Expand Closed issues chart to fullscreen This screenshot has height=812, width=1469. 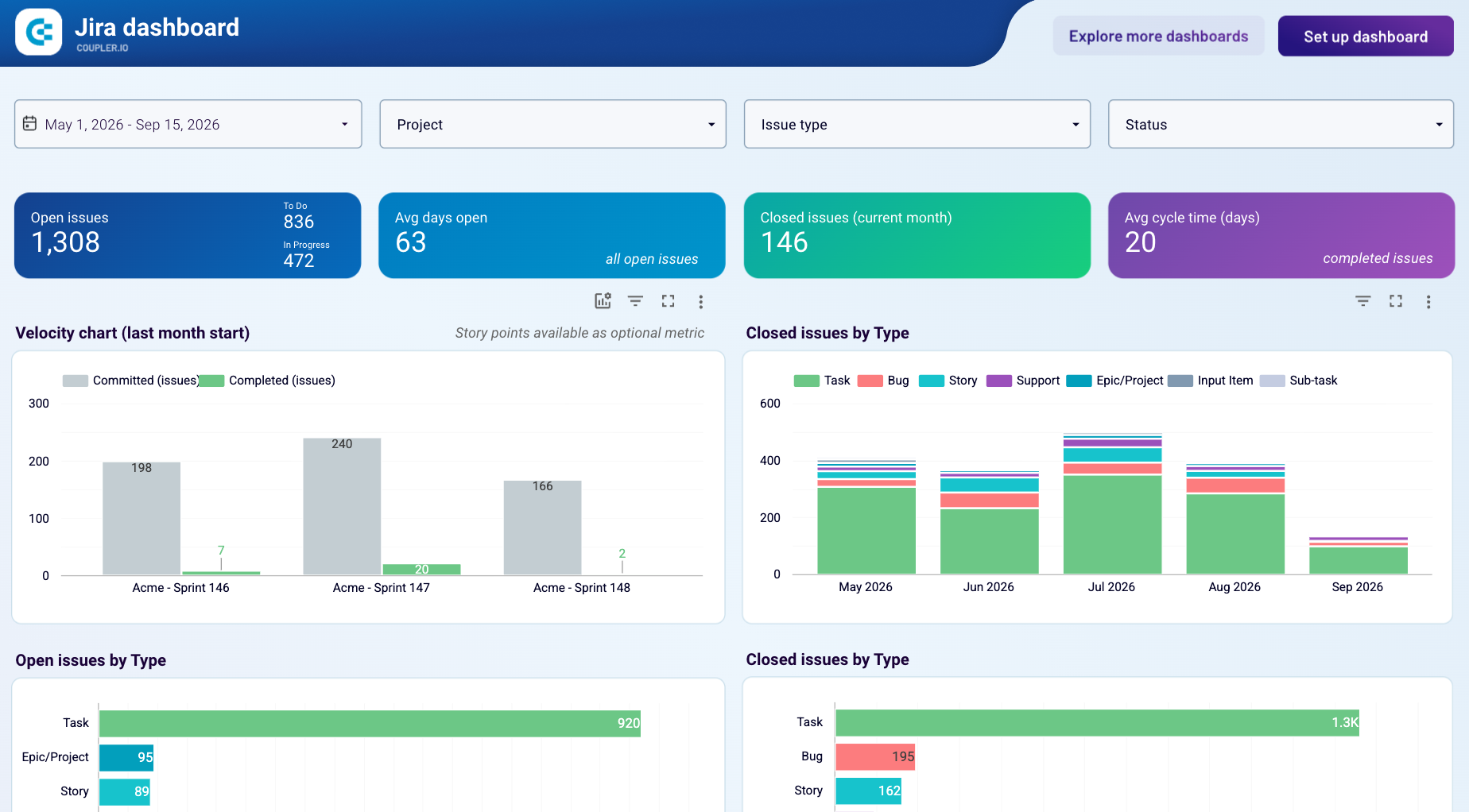(1395, 301)
